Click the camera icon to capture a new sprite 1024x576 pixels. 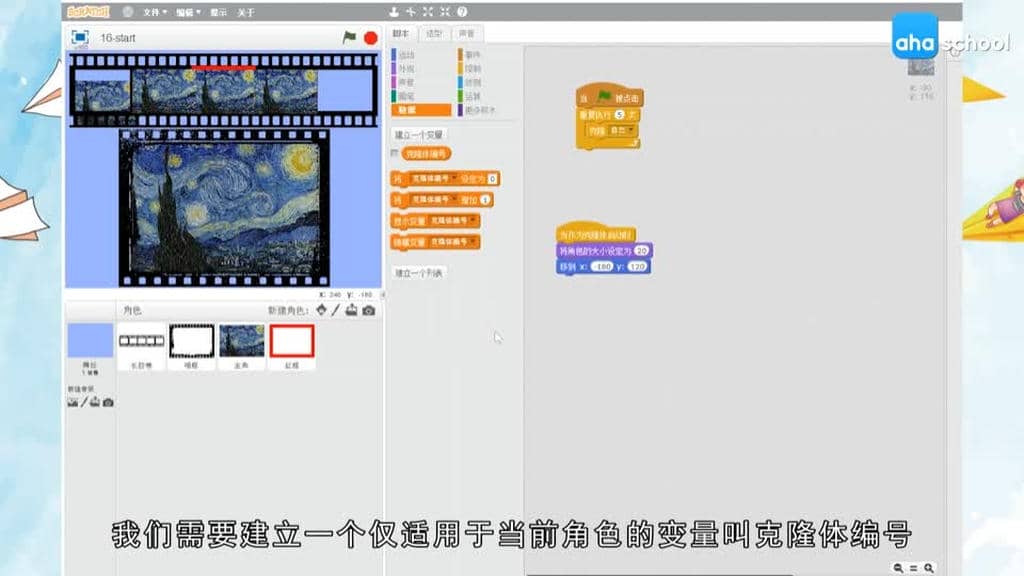coord(369,310)
